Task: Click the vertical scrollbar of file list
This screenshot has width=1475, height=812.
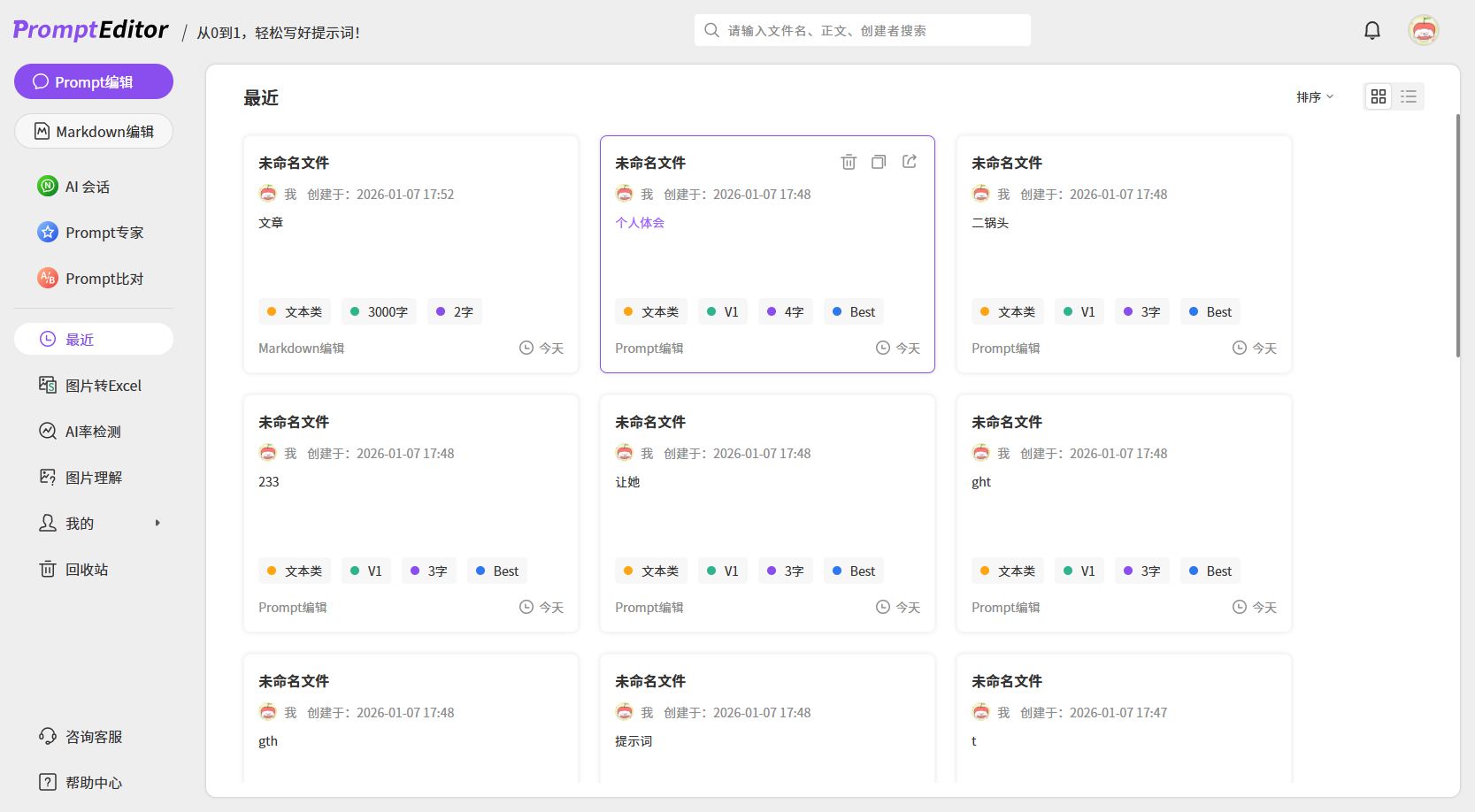Action: [1457, 236]
